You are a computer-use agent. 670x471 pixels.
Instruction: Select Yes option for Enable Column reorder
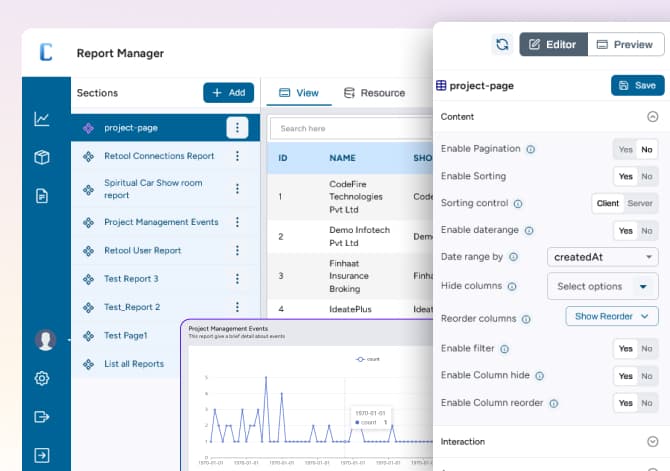tap(625, 403)
